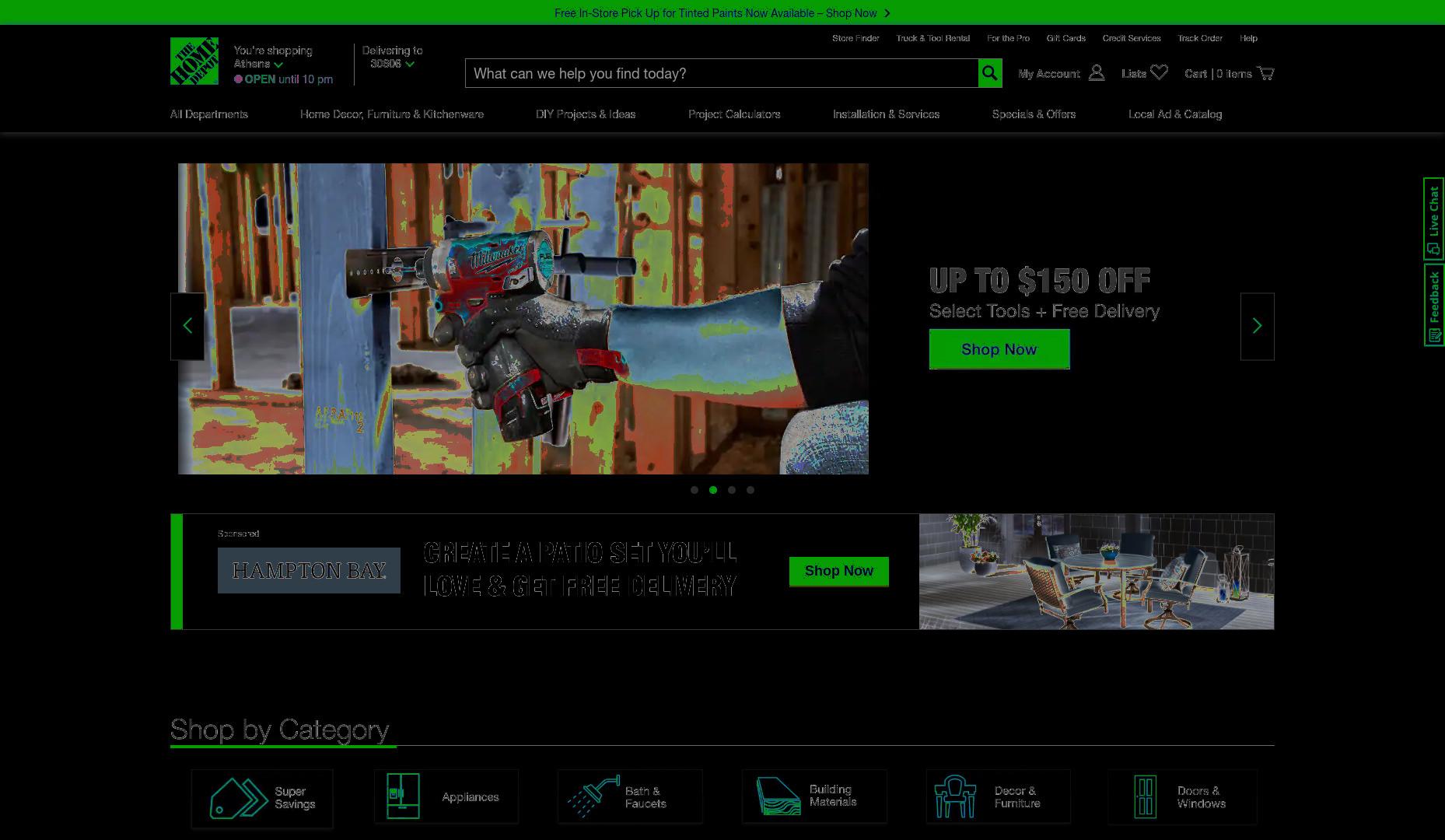Select first carousel dot

coord(695,490)
